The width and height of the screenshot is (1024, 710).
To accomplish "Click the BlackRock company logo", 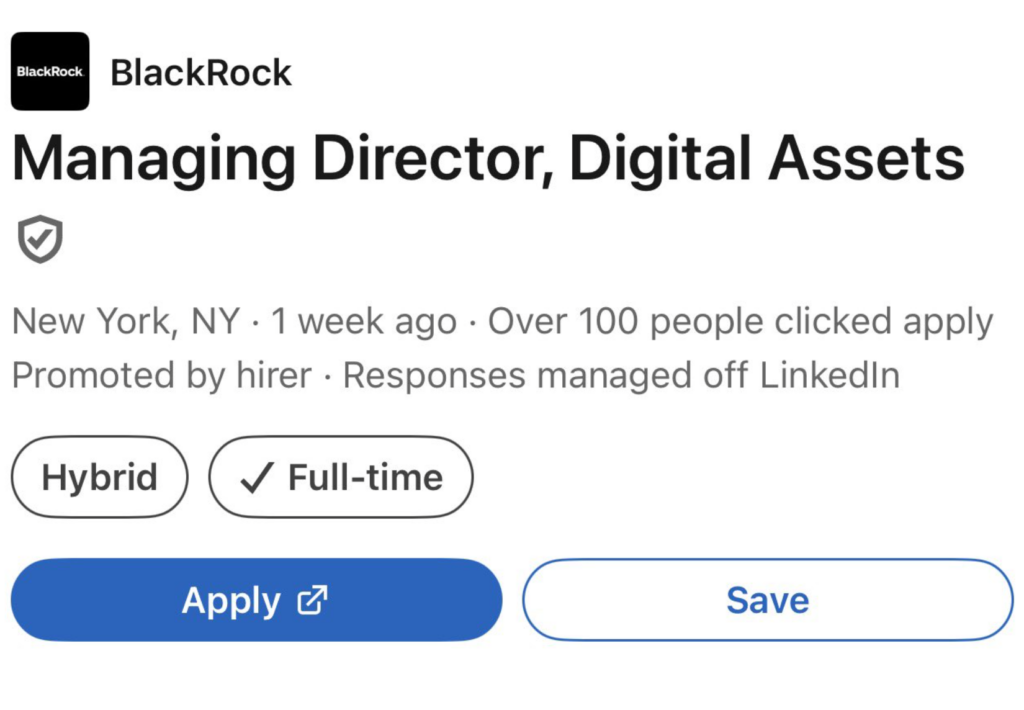I will pyautogui.click(x=50, y=71).
